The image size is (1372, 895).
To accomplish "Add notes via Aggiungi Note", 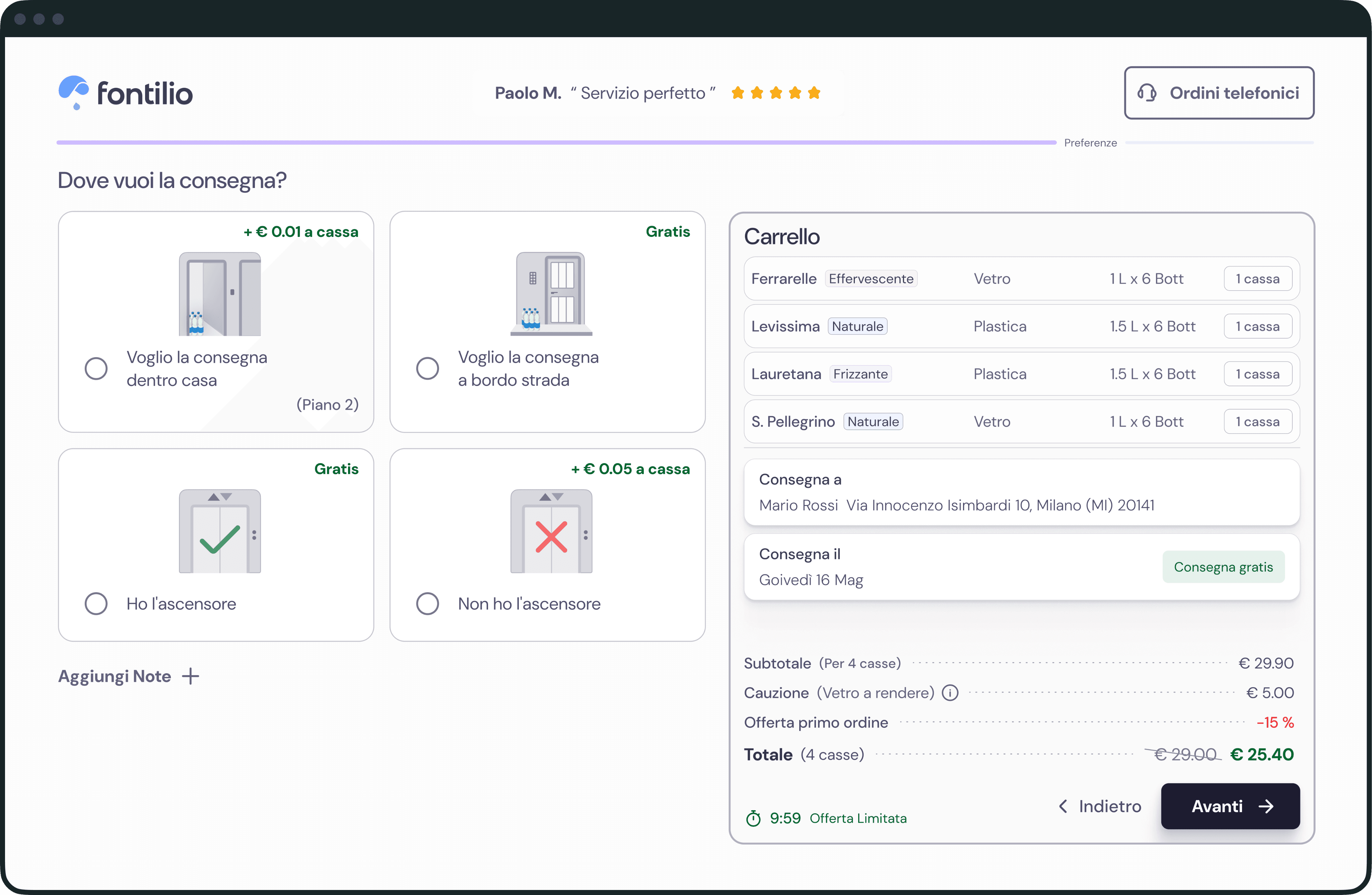I will [129, 676].
